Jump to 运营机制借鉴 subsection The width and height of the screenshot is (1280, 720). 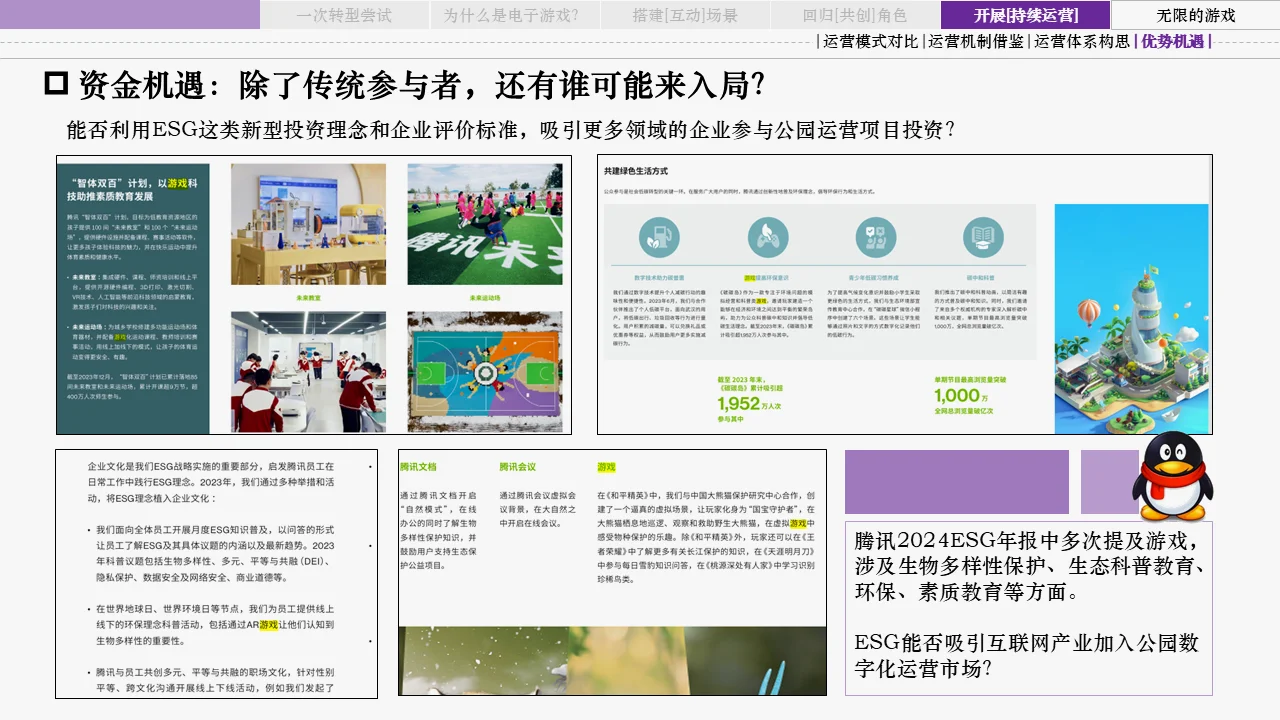pyautogui.click(x=976, y=42)
